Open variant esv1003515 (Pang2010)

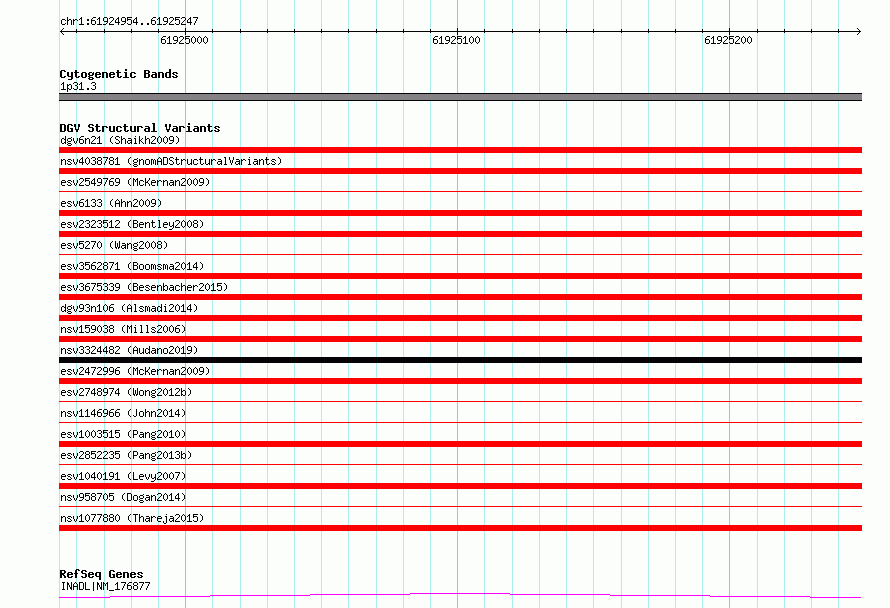[x=123, y=434]
